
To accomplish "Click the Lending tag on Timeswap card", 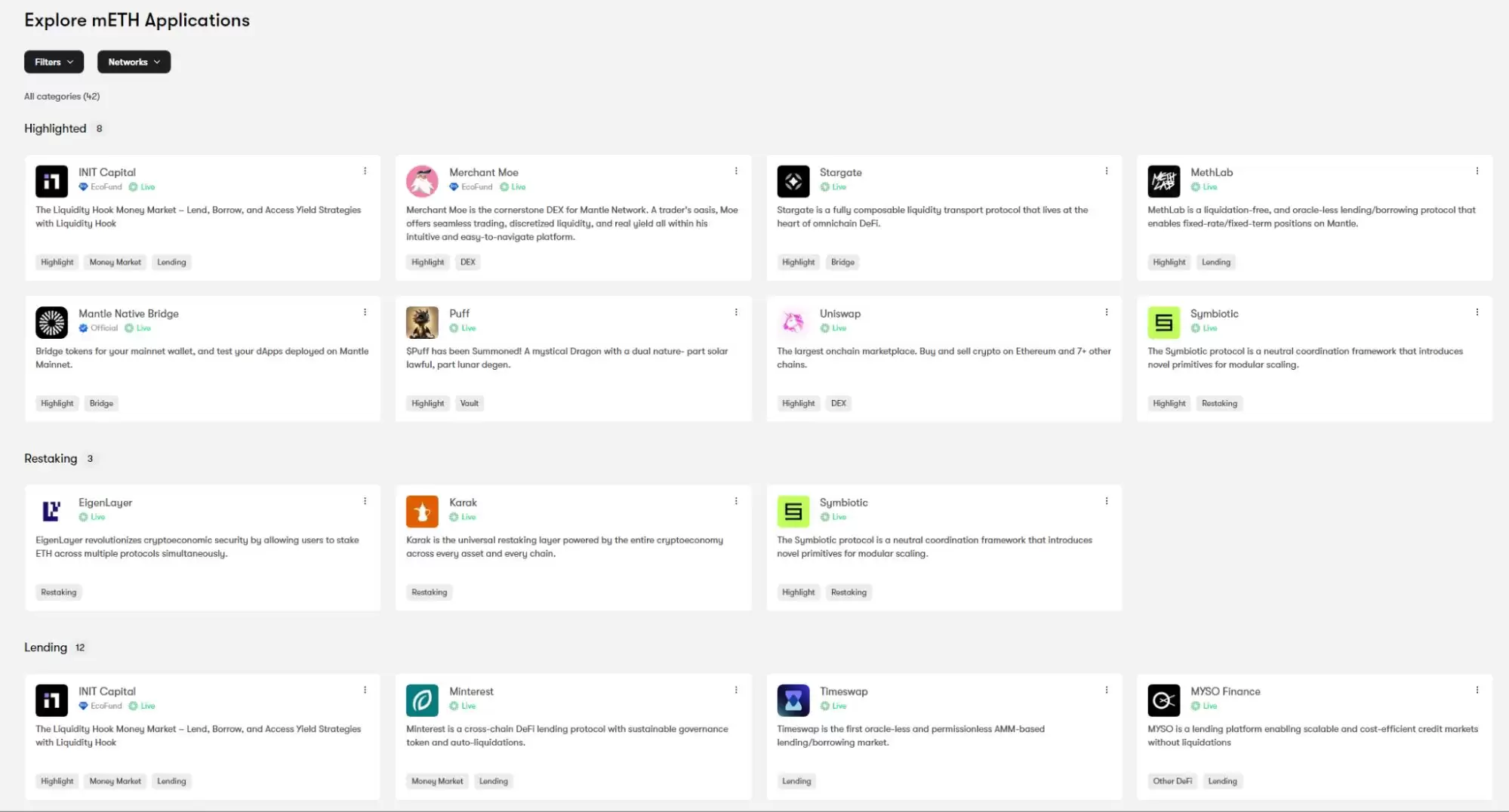I will tap(796, 782).
